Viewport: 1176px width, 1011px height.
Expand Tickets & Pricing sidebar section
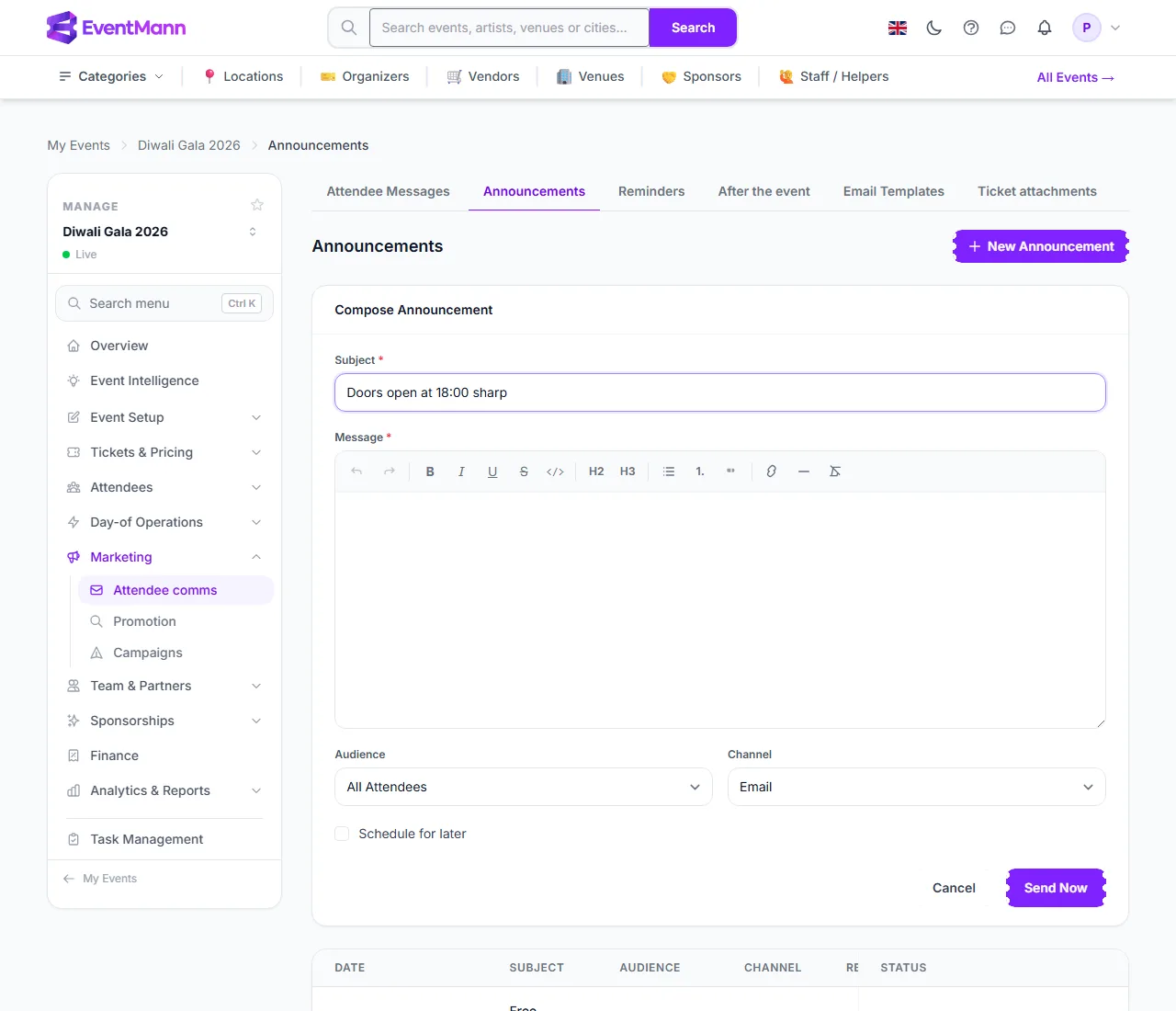tap(164, 452)
